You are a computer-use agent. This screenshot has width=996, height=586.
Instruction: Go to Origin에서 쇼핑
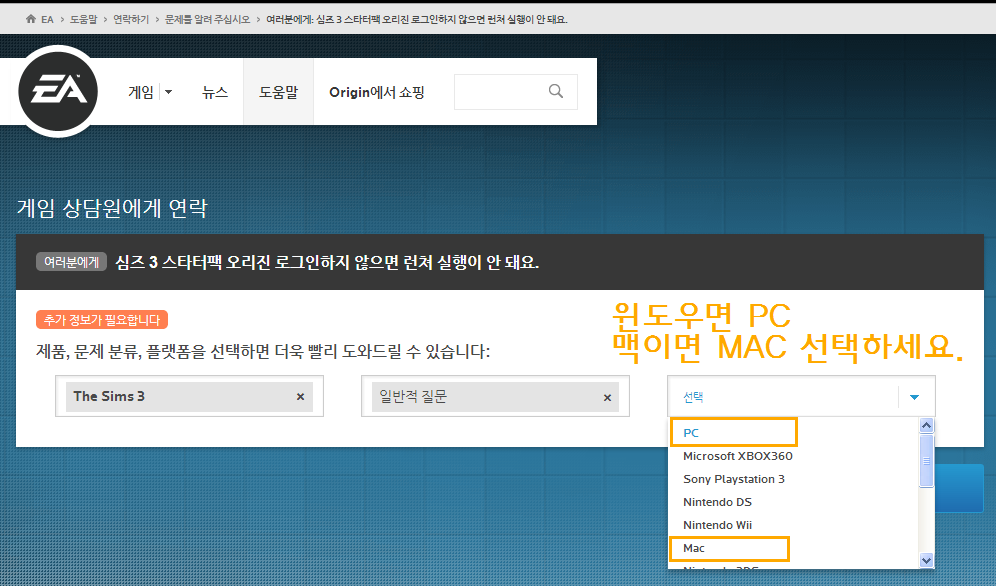coord(377,92)
